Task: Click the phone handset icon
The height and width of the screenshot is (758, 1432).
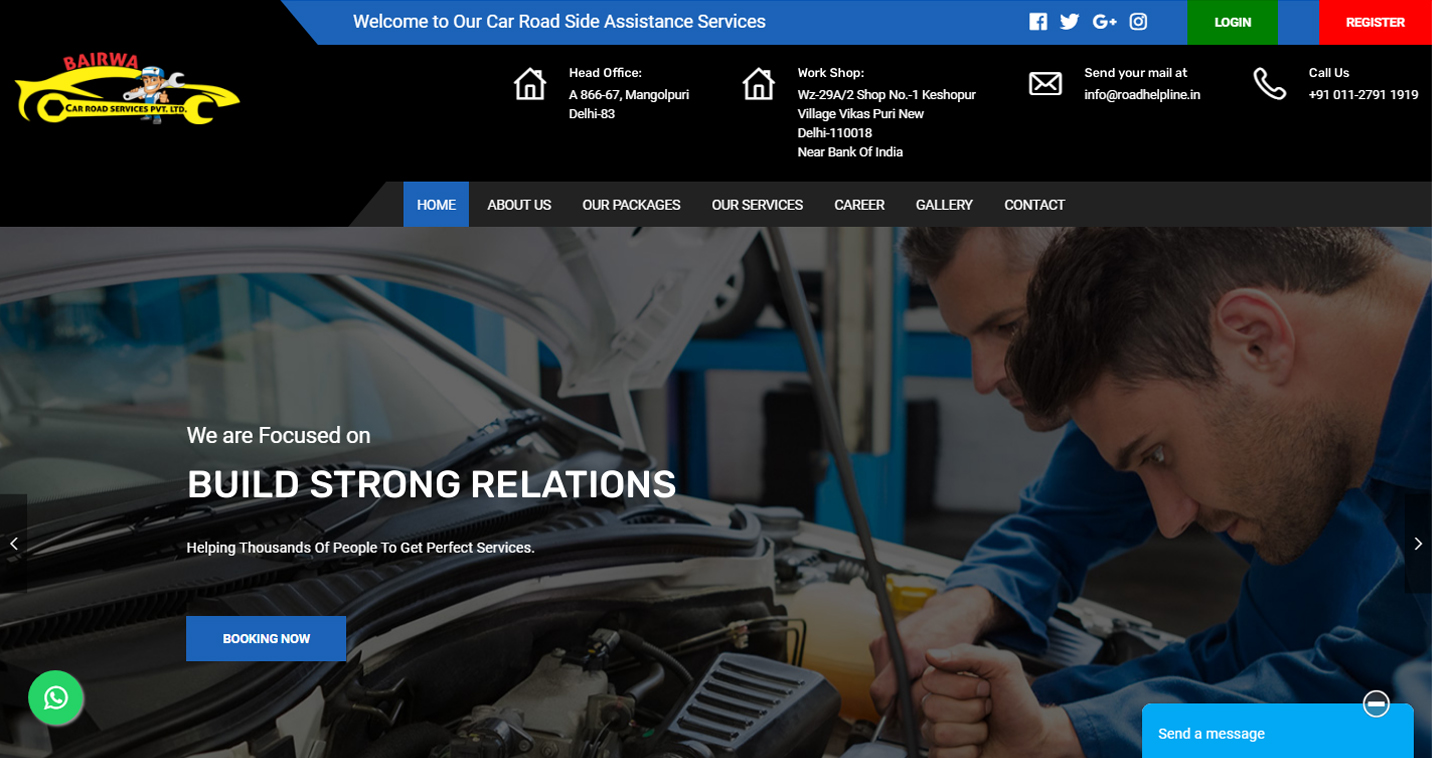Action: [1269, 84]
